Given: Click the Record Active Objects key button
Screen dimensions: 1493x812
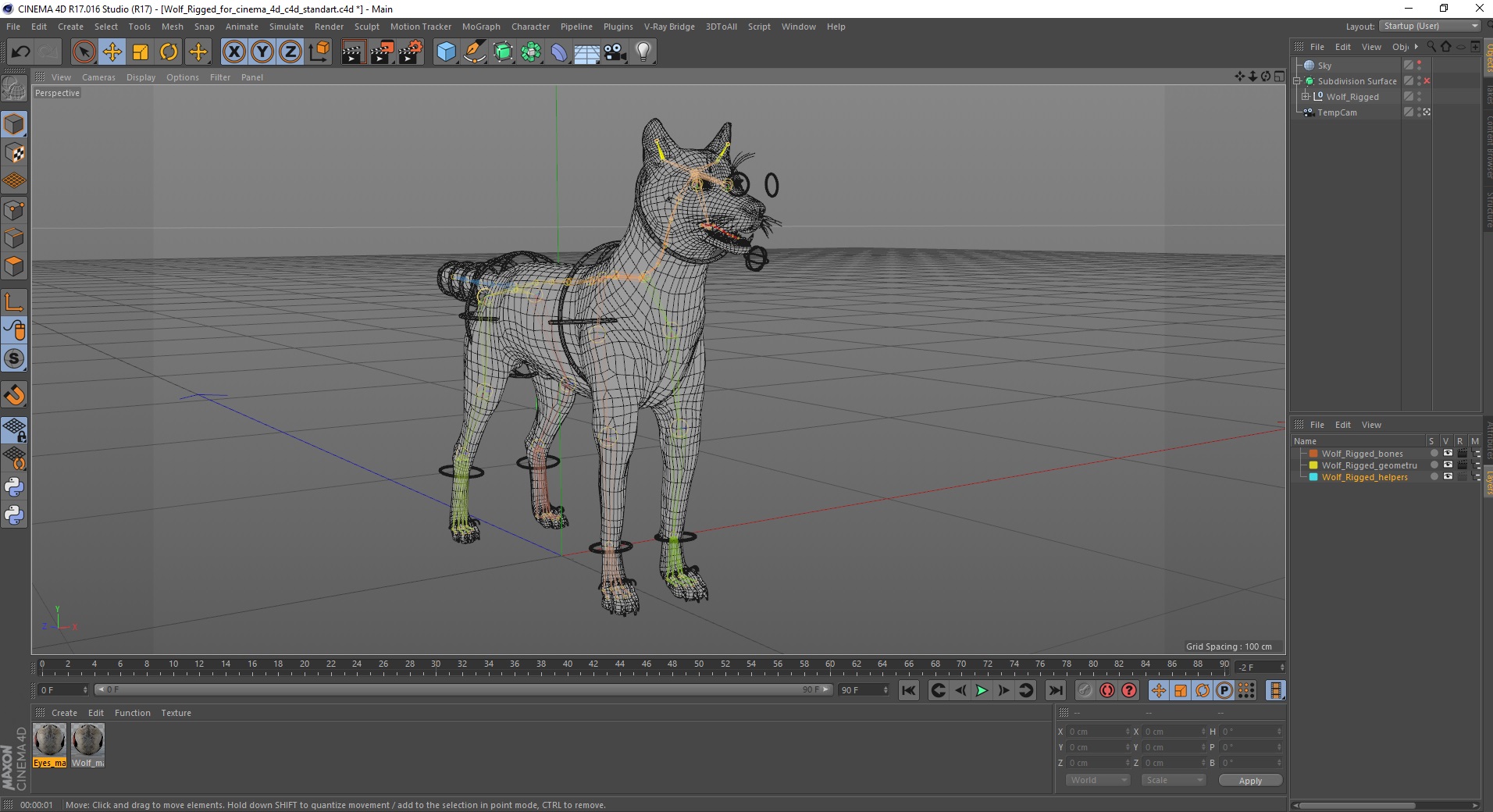Looking at the screenshot, I should (1085, 690).
